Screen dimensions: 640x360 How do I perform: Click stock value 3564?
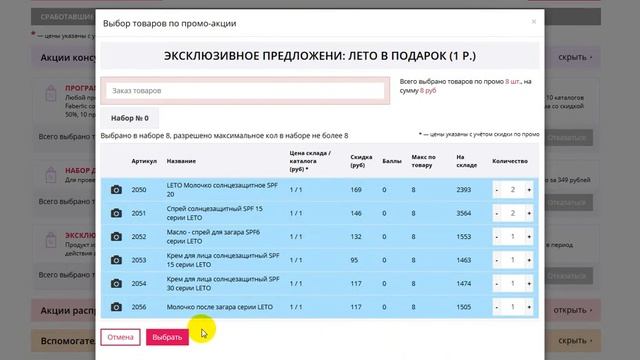(464, 213)
